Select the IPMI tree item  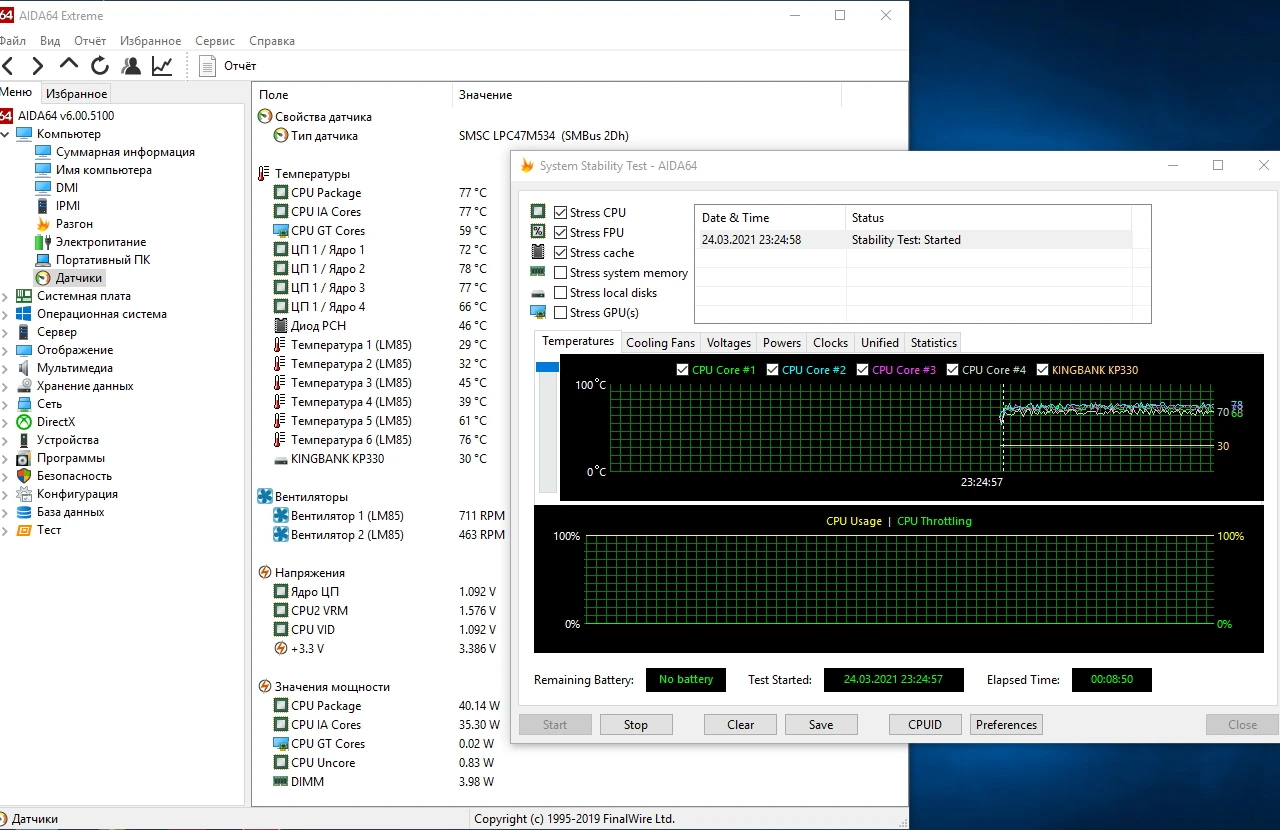[68, 206]
